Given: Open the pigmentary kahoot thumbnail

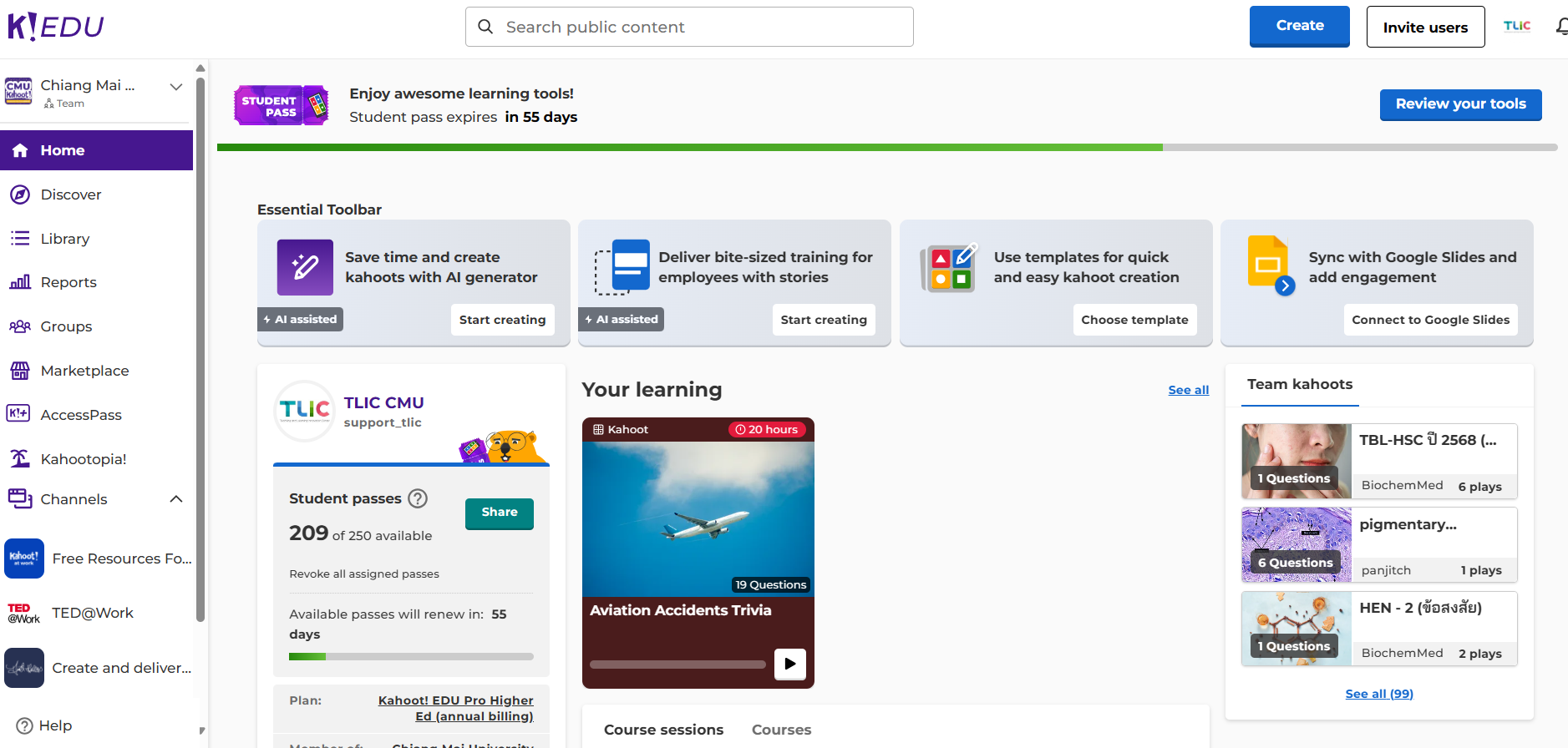Looking at the screenshot, I should click(1296, 544).
